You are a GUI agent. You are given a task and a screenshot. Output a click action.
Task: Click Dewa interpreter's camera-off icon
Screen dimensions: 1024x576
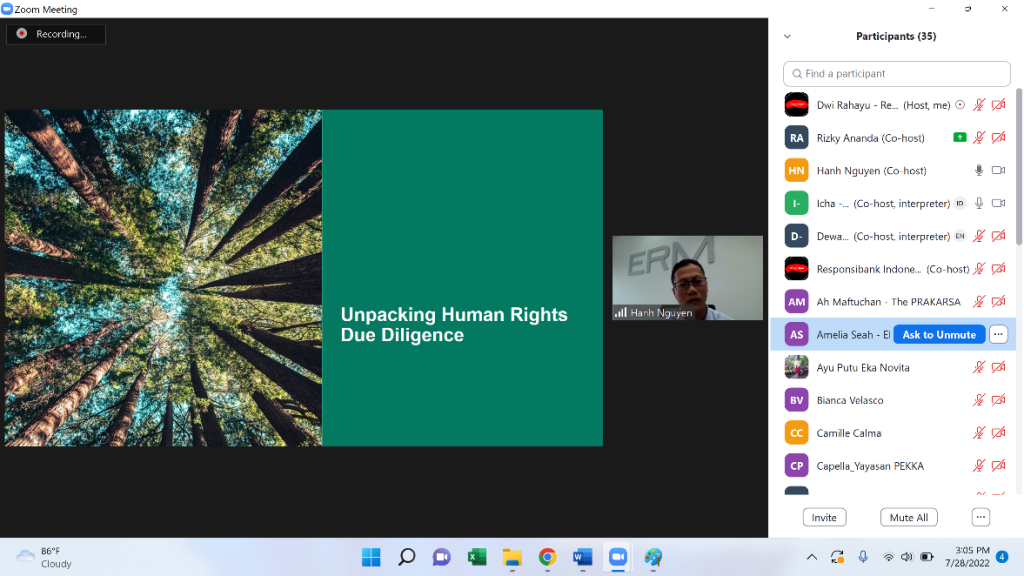coord(998,236)
